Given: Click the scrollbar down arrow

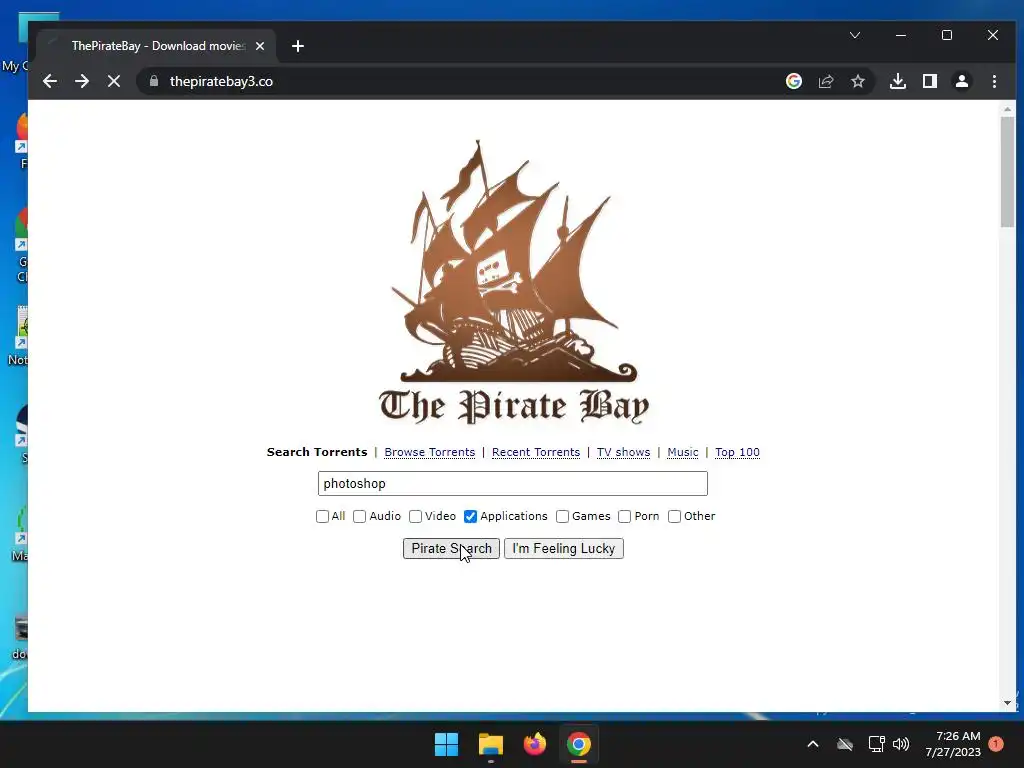Looking at the screenshot, I should [x=1007, y=703].
